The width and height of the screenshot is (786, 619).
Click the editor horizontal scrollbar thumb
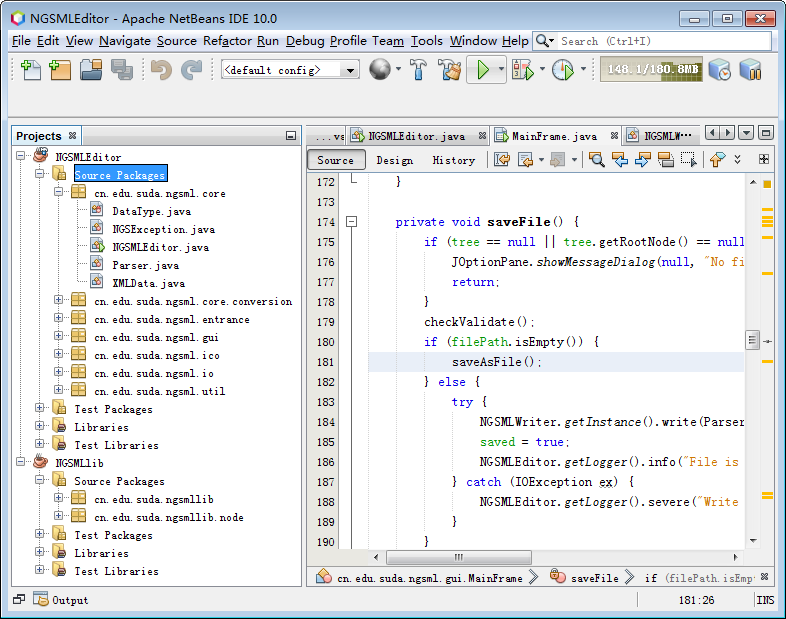coord(459,556)
